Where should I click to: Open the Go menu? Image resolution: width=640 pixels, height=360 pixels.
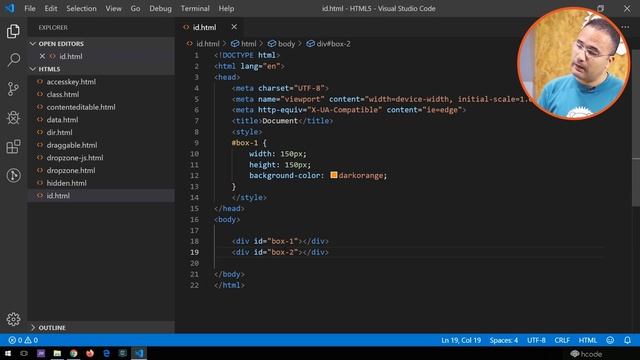point(136,8)
